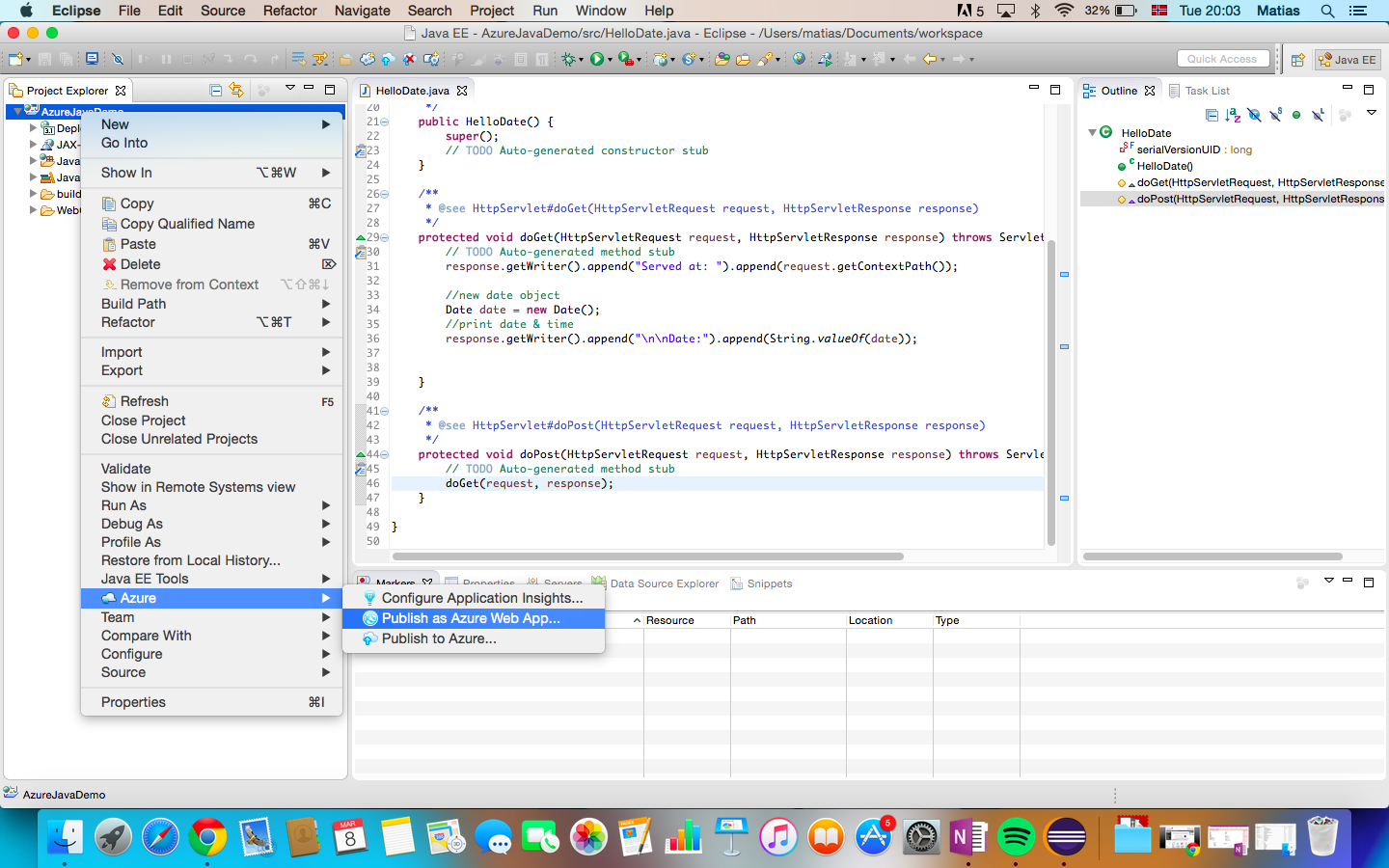Open the Project Explorer view menu triangle
The height and width of the screenshot is (868, 1389).
289,88
